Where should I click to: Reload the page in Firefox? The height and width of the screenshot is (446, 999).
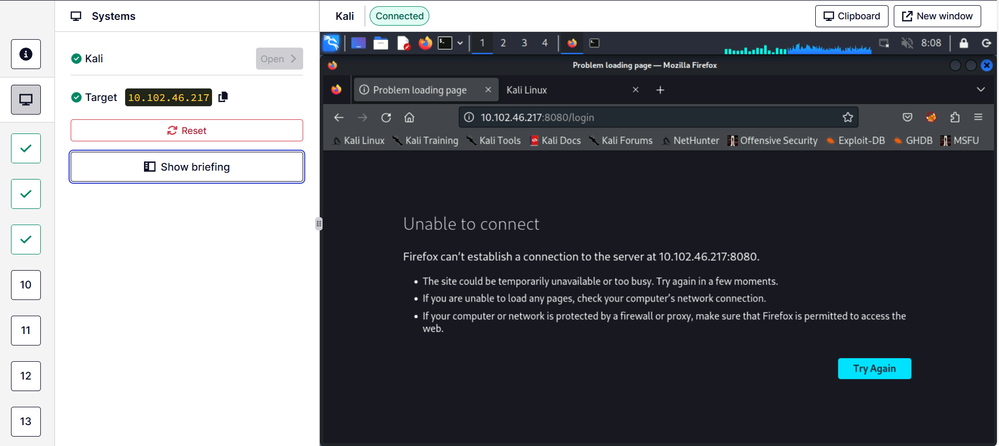click(x=386, y=117)
